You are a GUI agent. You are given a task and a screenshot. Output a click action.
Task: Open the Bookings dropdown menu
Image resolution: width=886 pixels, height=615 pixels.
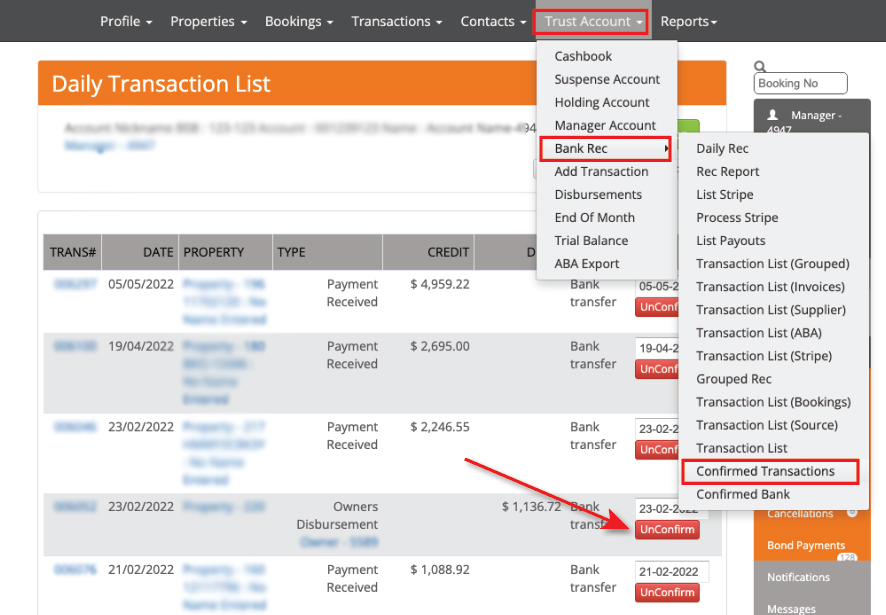299,21
